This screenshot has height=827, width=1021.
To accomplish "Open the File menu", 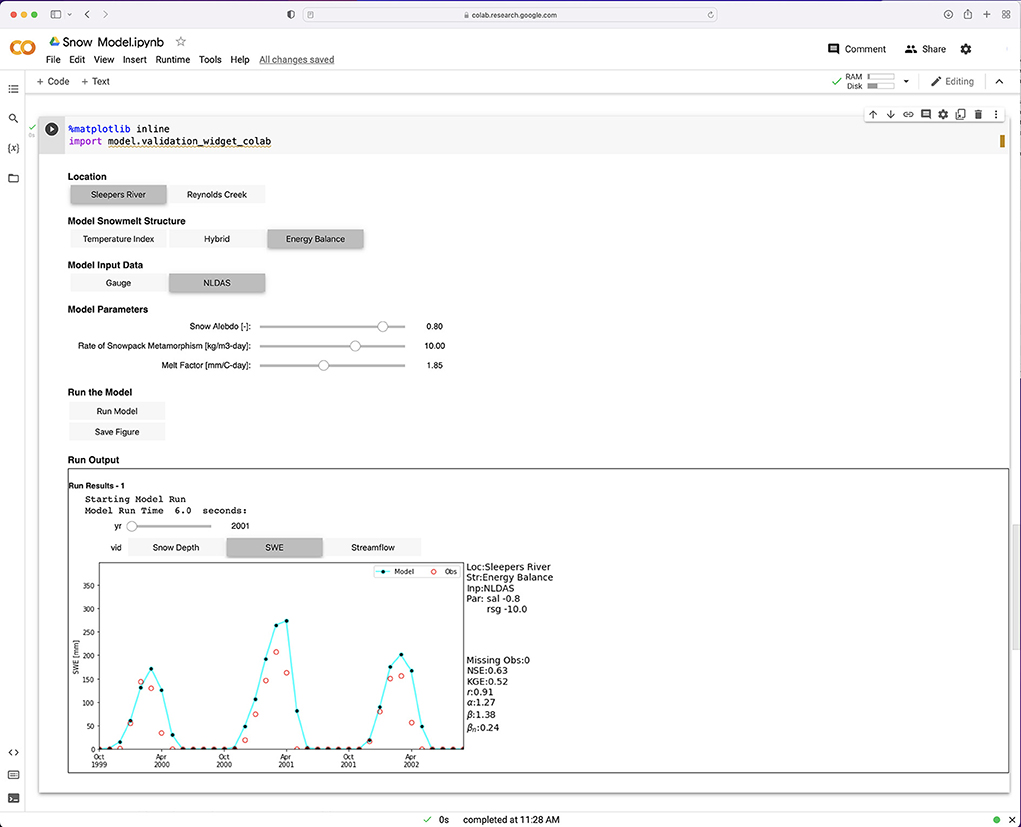I will coord(53,59).
